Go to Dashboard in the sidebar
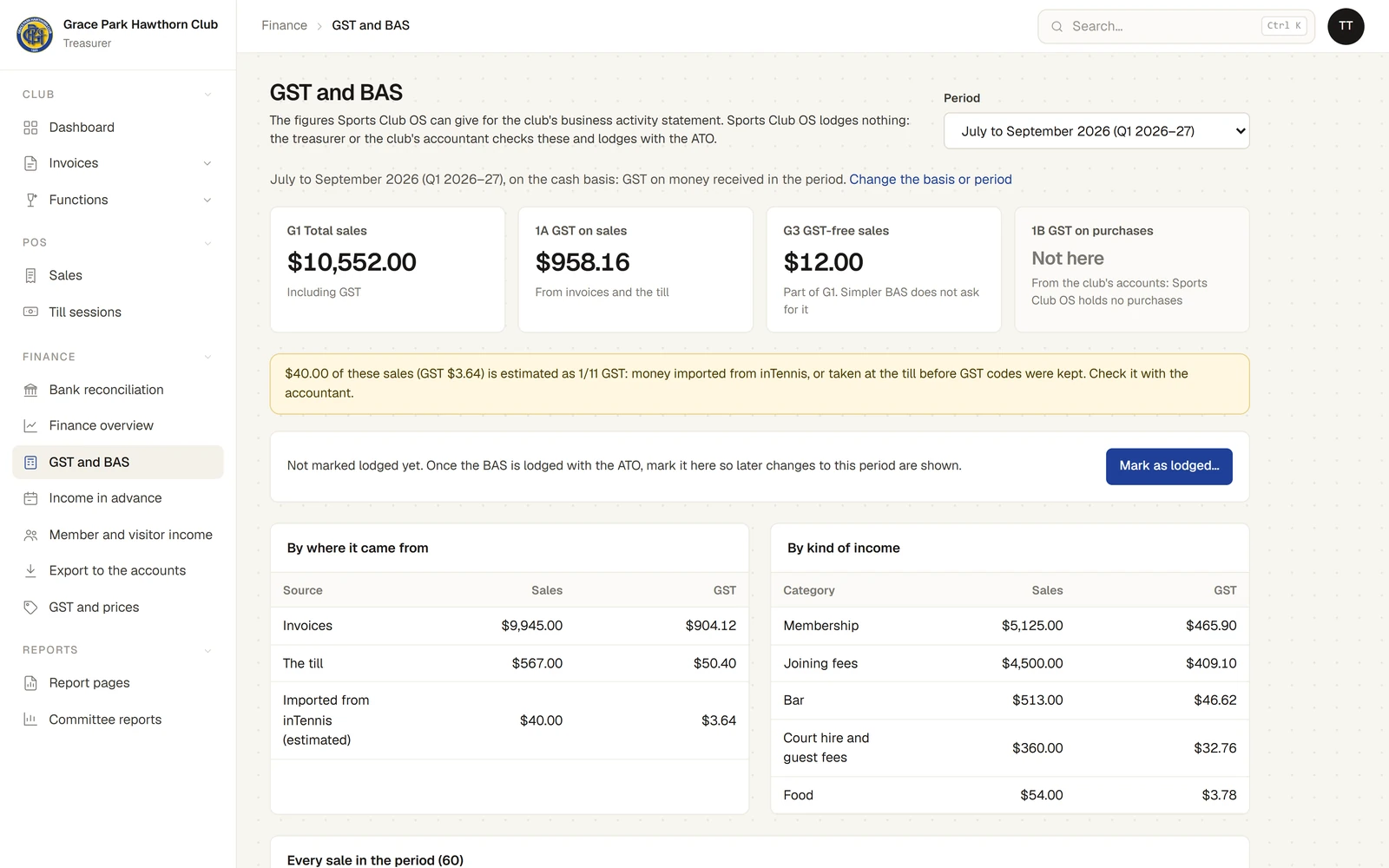The height and width of the screenshot is (868, 1389). tap(118, 128)
